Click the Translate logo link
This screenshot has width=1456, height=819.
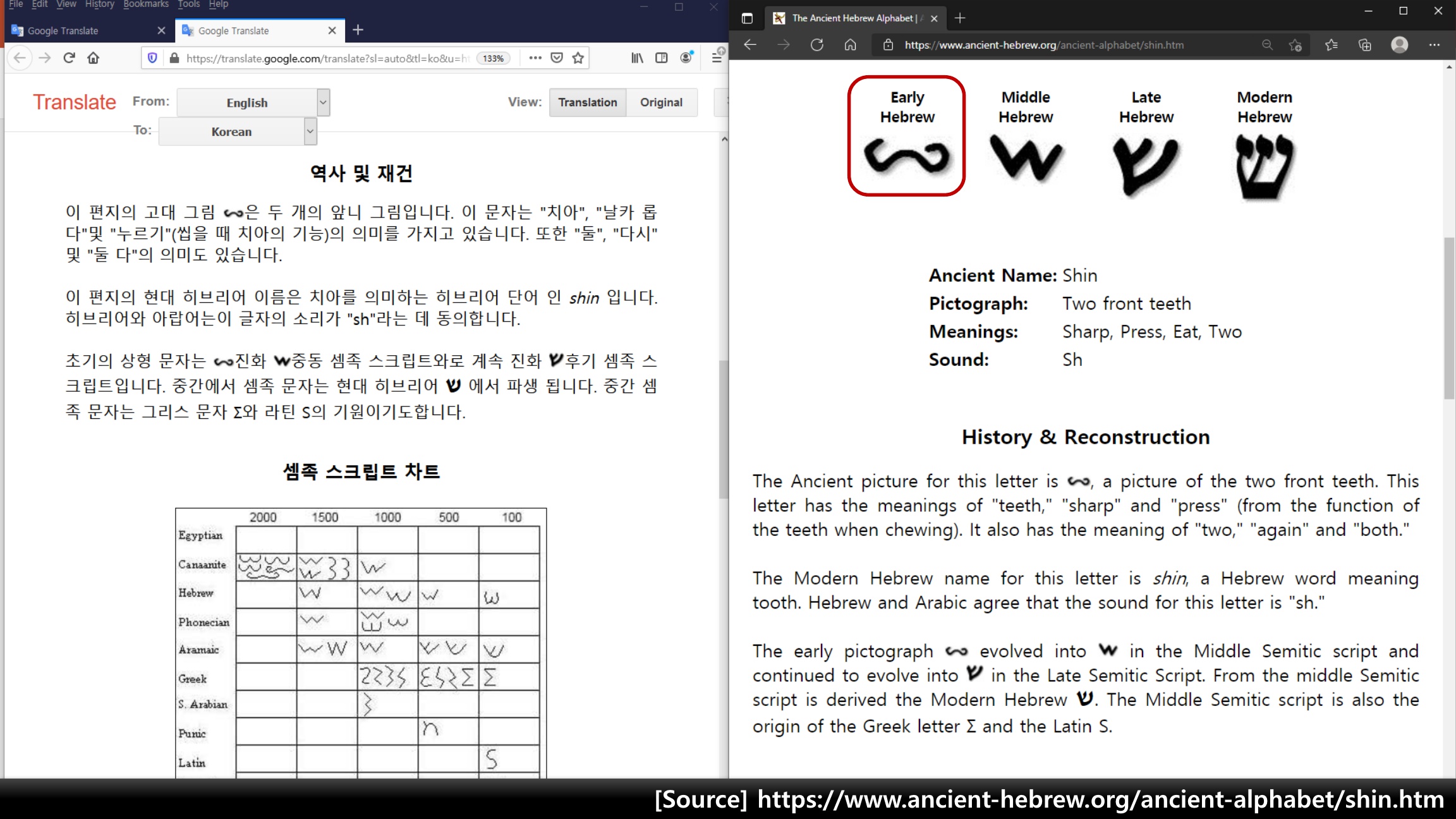click(x=75, y=102)
